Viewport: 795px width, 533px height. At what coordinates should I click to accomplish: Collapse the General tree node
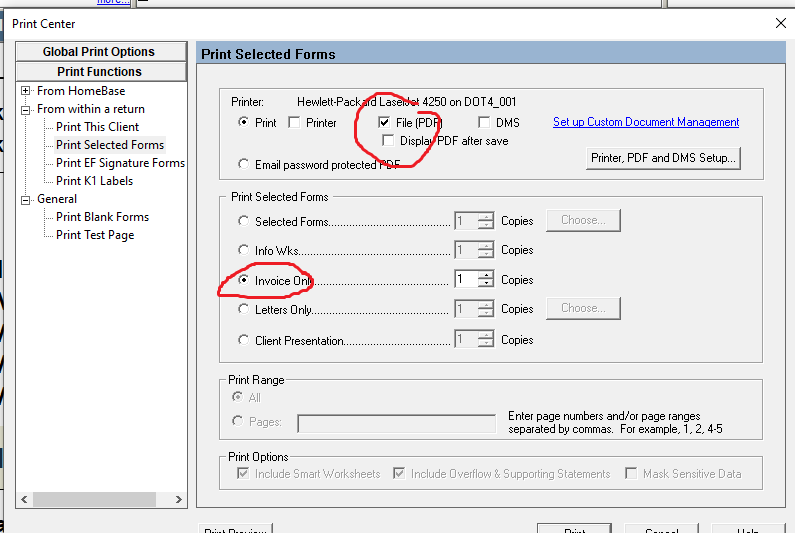[x=25, y=199]
